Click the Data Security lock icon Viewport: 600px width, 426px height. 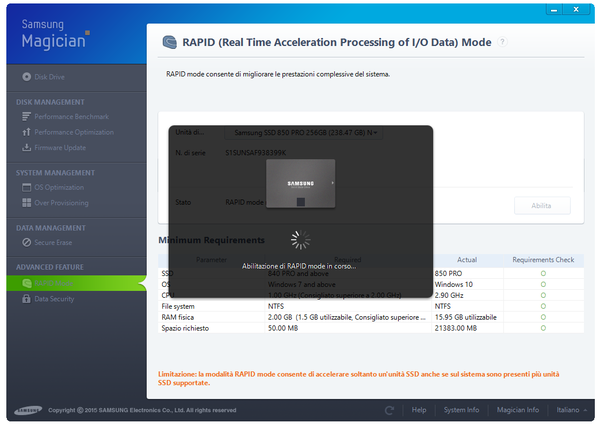[26, 299]
